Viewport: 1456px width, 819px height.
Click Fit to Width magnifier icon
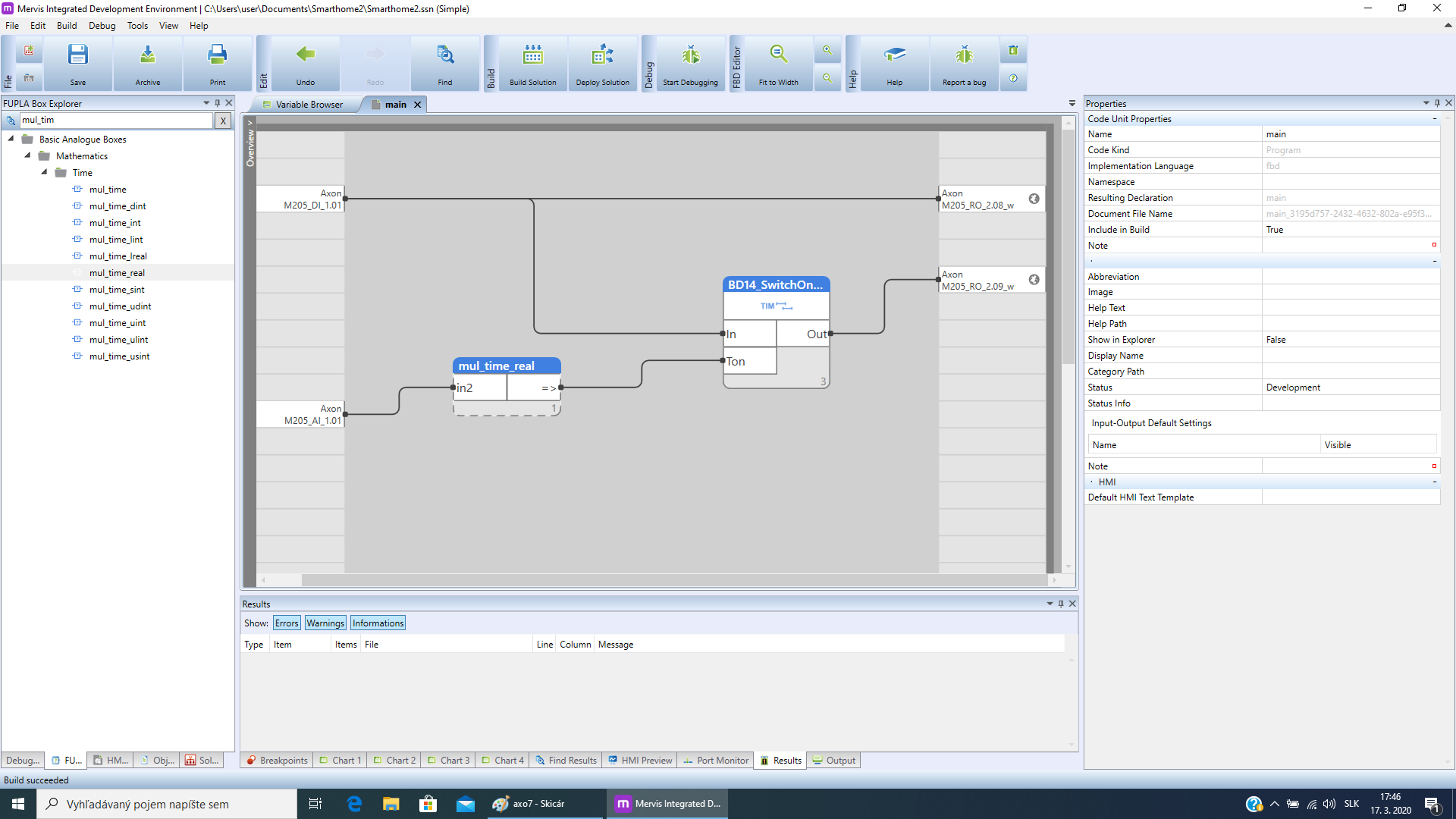click(778, 55)
